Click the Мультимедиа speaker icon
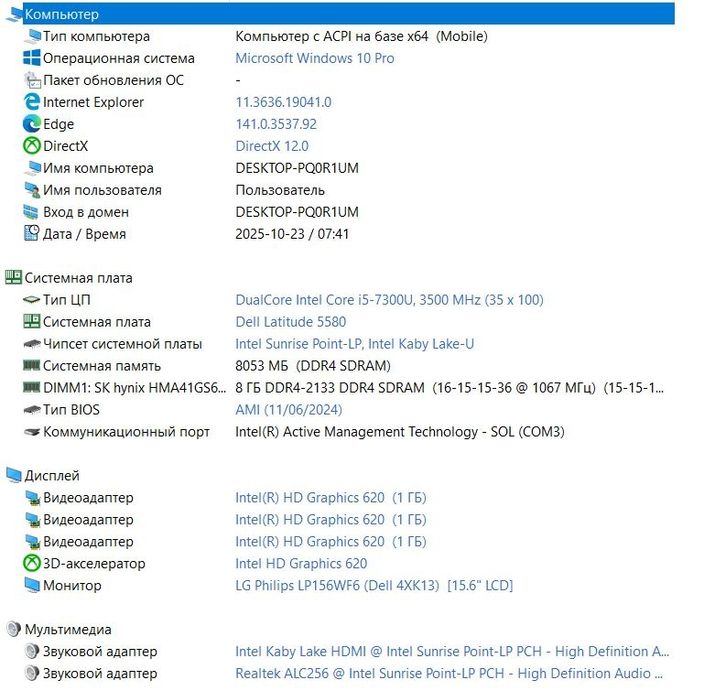Viewport: 715px width, 699px height. (14, 629)
